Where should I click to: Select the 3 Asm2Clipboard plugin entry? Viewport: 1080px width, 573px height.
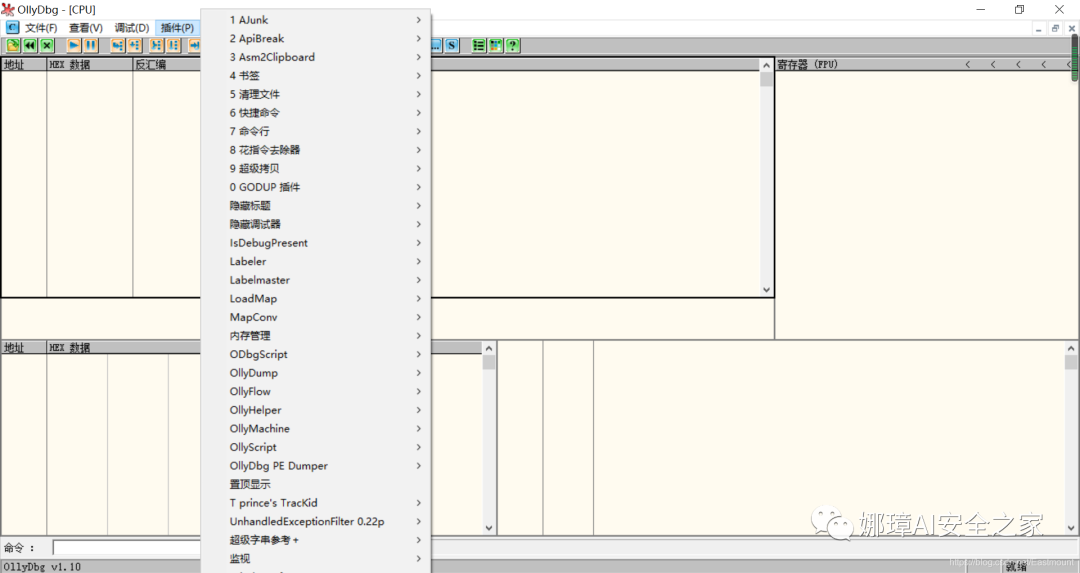[316, 57]
